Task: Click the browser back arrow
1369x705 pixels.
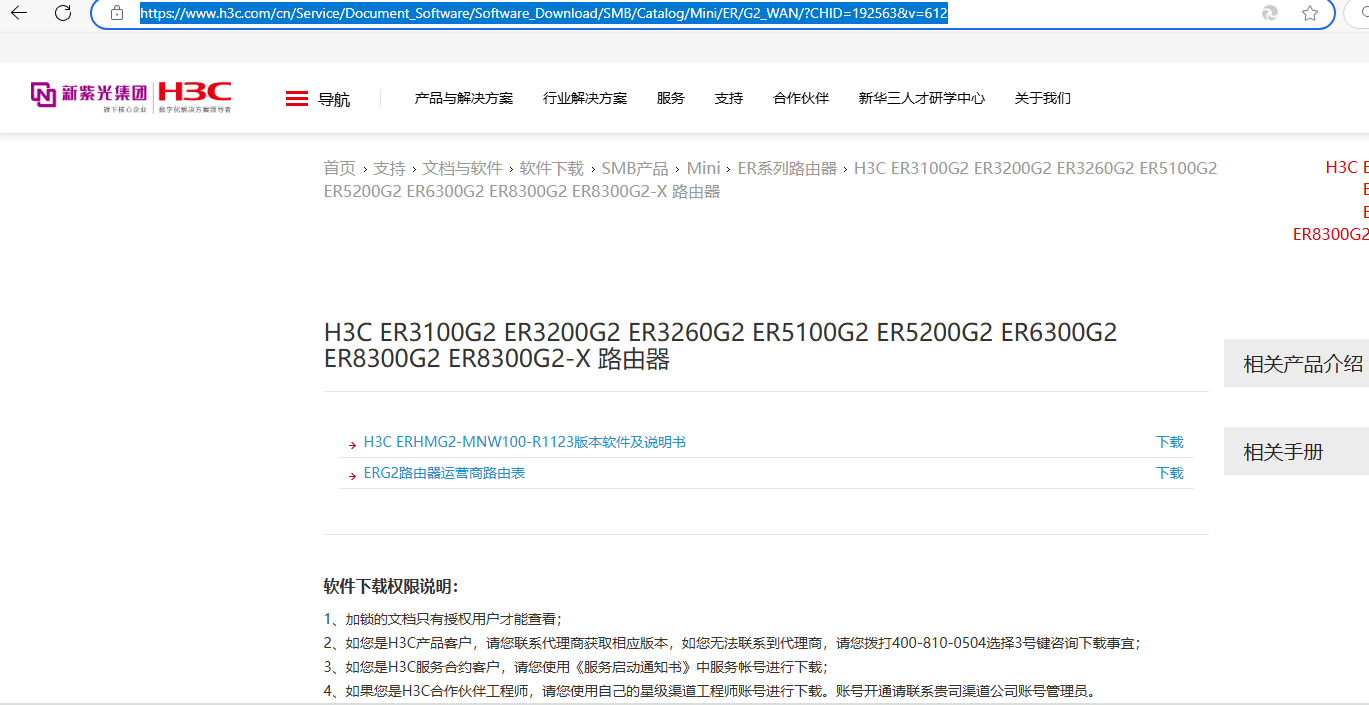Action: pyautogui.click(x=19, y=13)
